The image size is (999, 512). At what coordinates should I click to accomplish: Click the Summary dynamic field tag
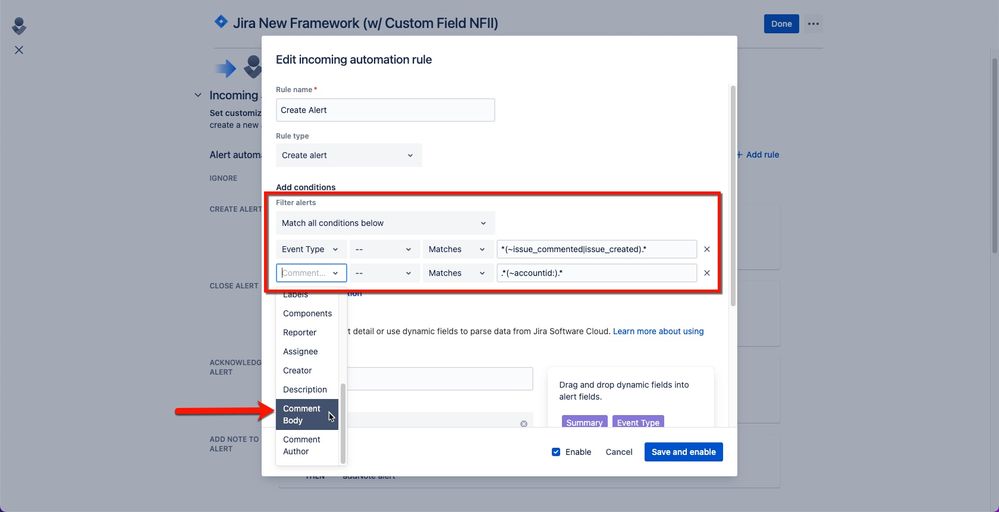click(584, 422)
